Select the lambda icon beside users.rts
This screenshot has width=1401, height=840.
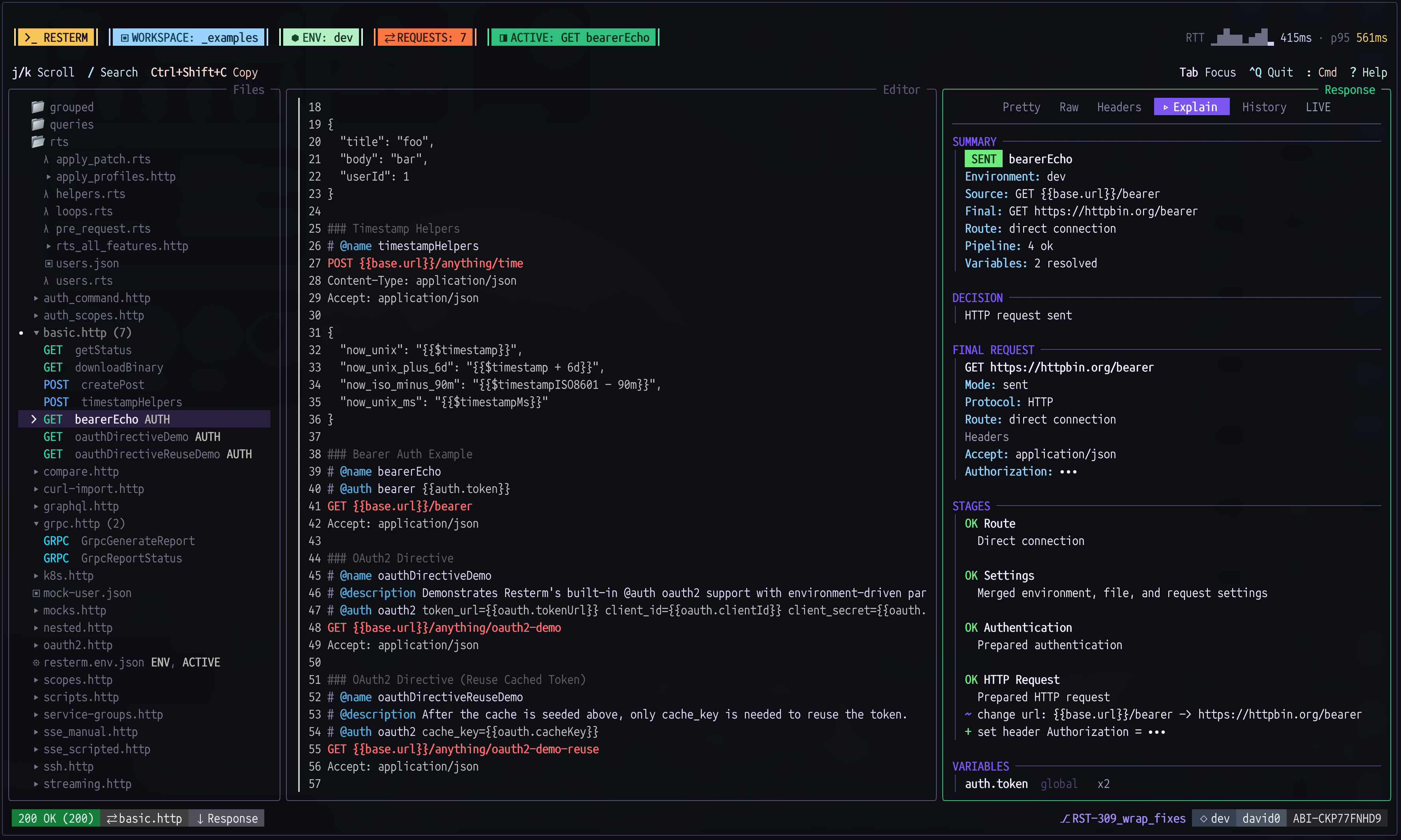tap(47, 281)
